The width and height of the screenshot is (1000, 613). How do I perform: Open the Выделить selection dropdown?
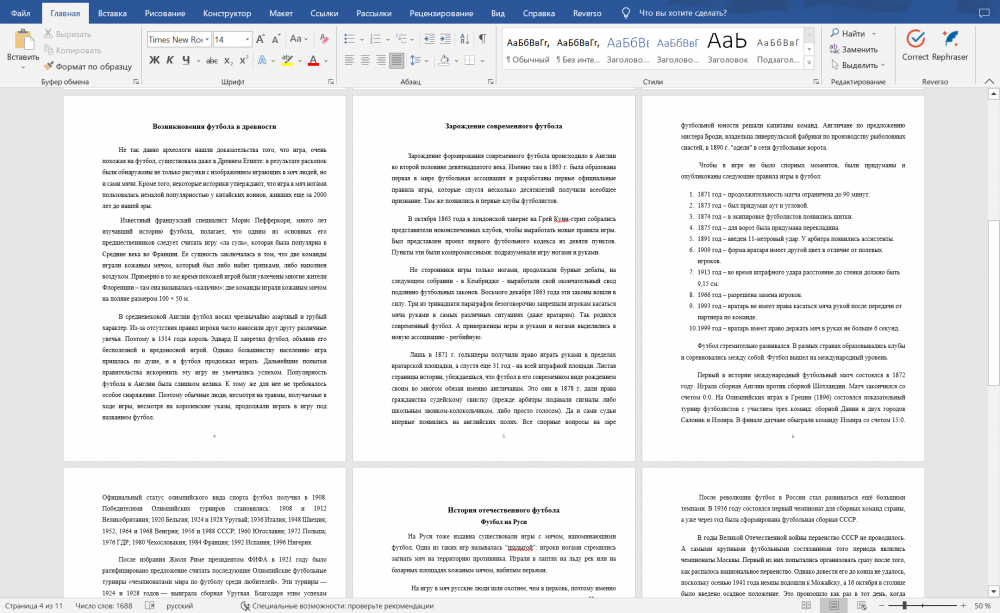[858, 65]
